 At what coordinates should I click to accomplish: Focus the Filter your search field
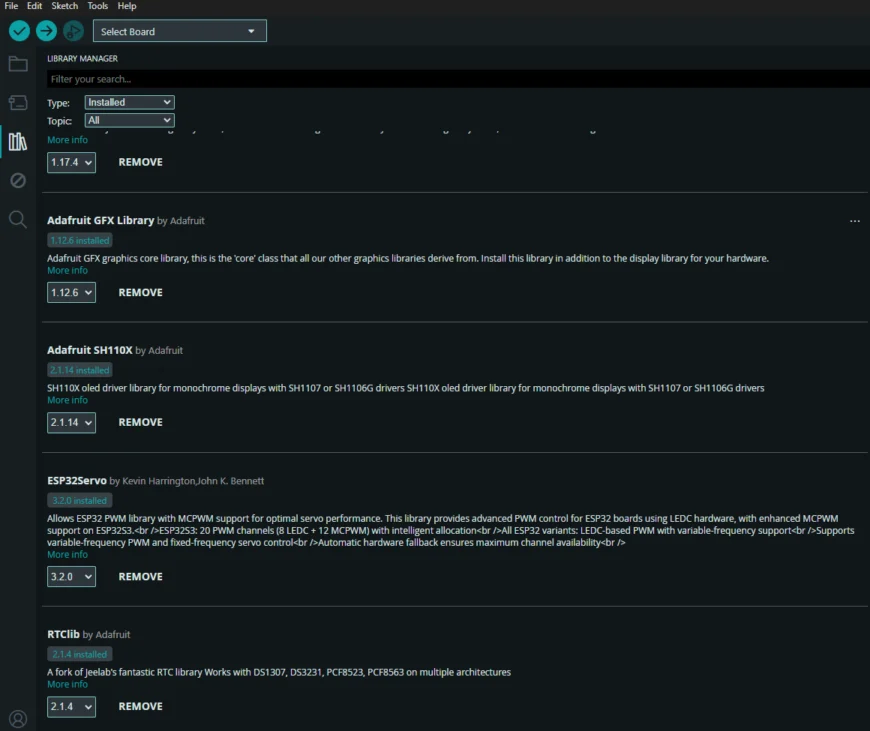coord(458,79)
